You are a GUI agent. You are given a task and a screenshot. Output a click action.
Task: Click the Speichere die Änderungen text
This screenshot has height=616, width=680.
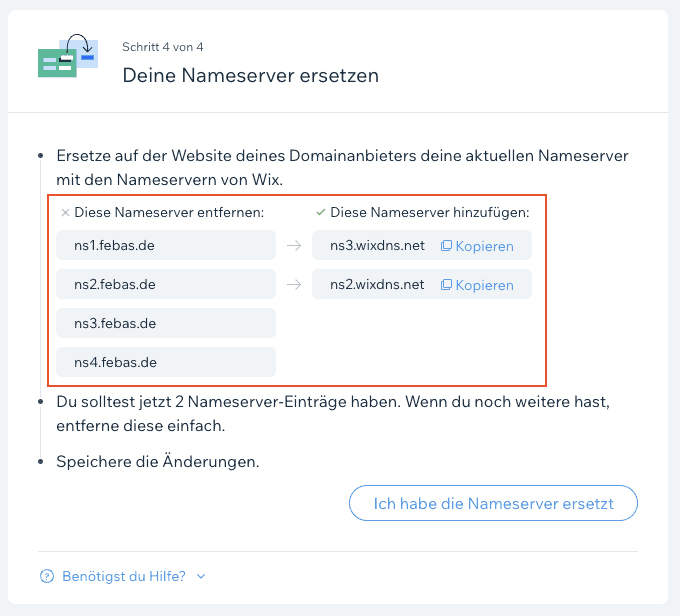(158, 462)
